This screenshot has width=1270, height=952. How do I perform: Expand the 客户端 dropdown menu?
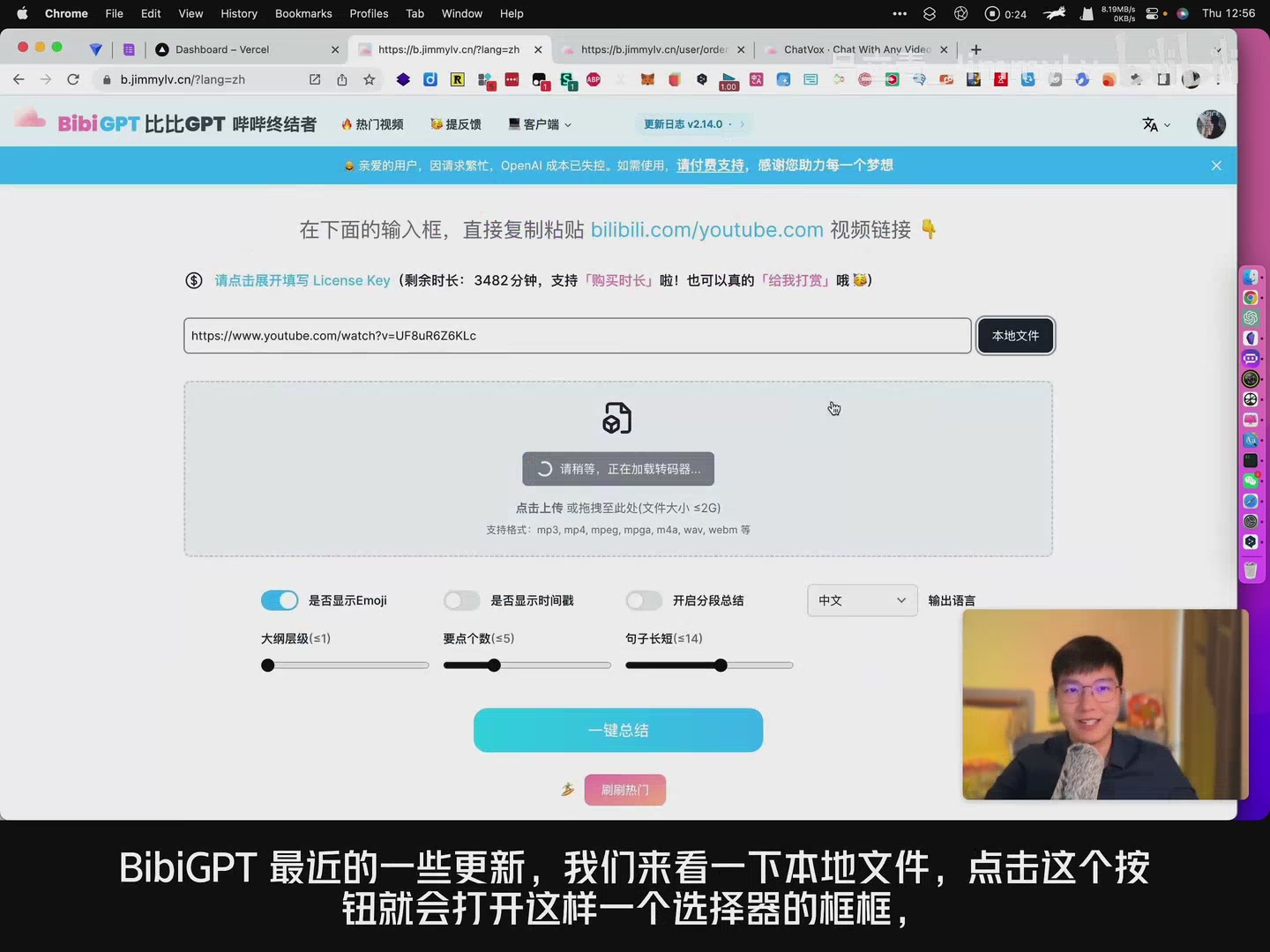[540, 124]
